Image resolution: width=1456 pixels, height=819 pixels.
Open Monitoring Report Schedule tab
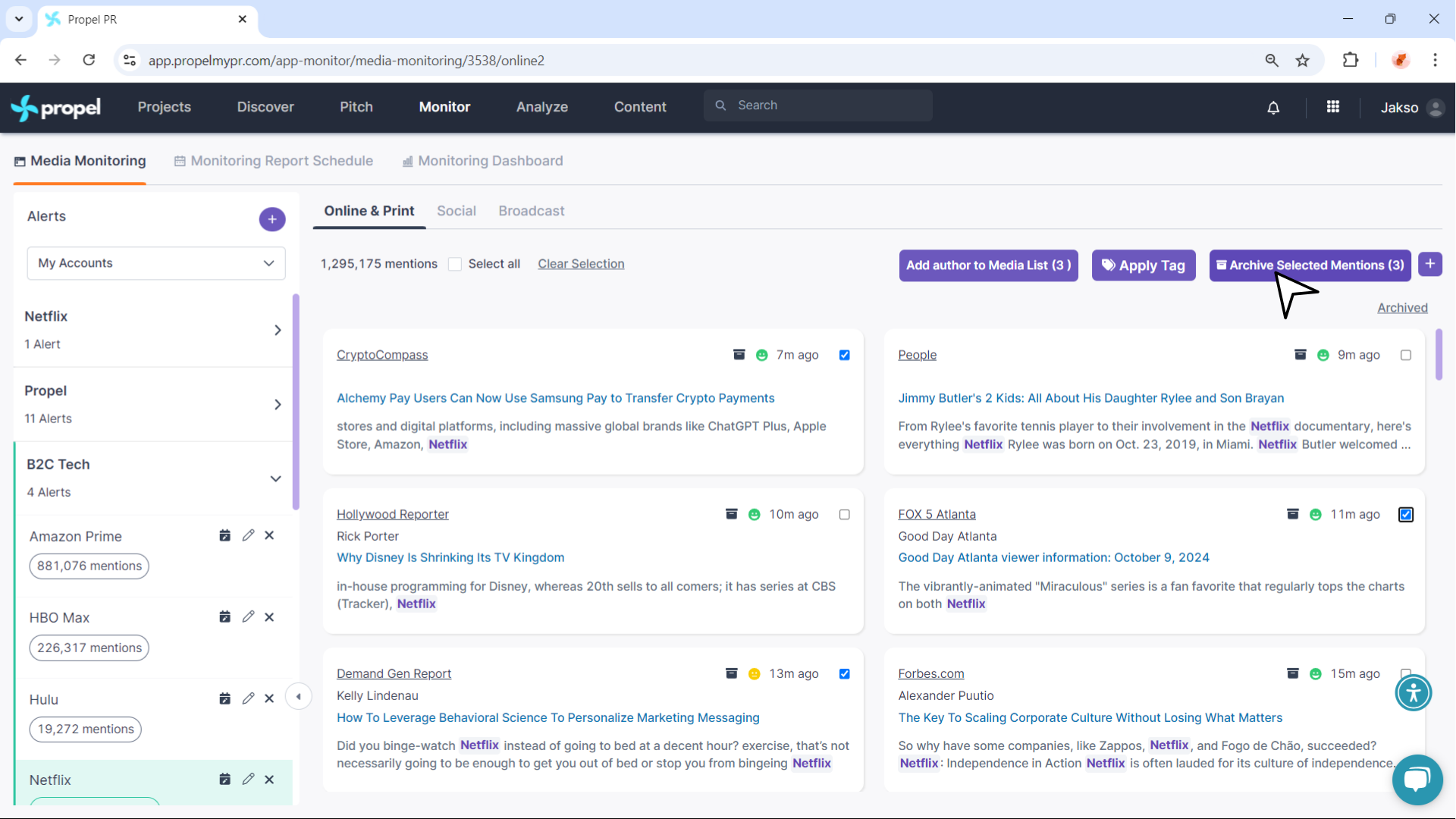pos(273,161)
